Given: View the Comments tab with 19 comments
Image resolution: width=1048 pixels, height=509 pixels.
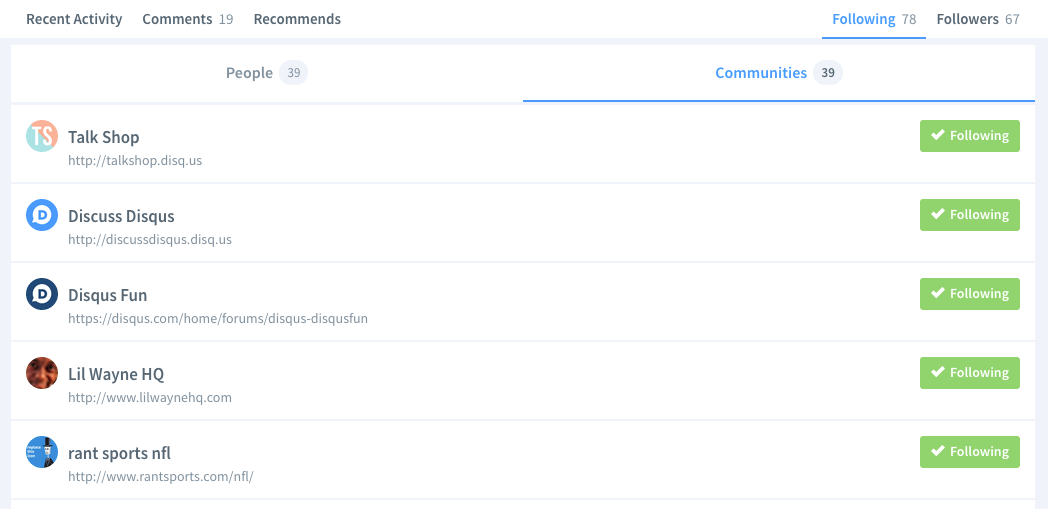Looking at the screenshot, I should point(188,19).
